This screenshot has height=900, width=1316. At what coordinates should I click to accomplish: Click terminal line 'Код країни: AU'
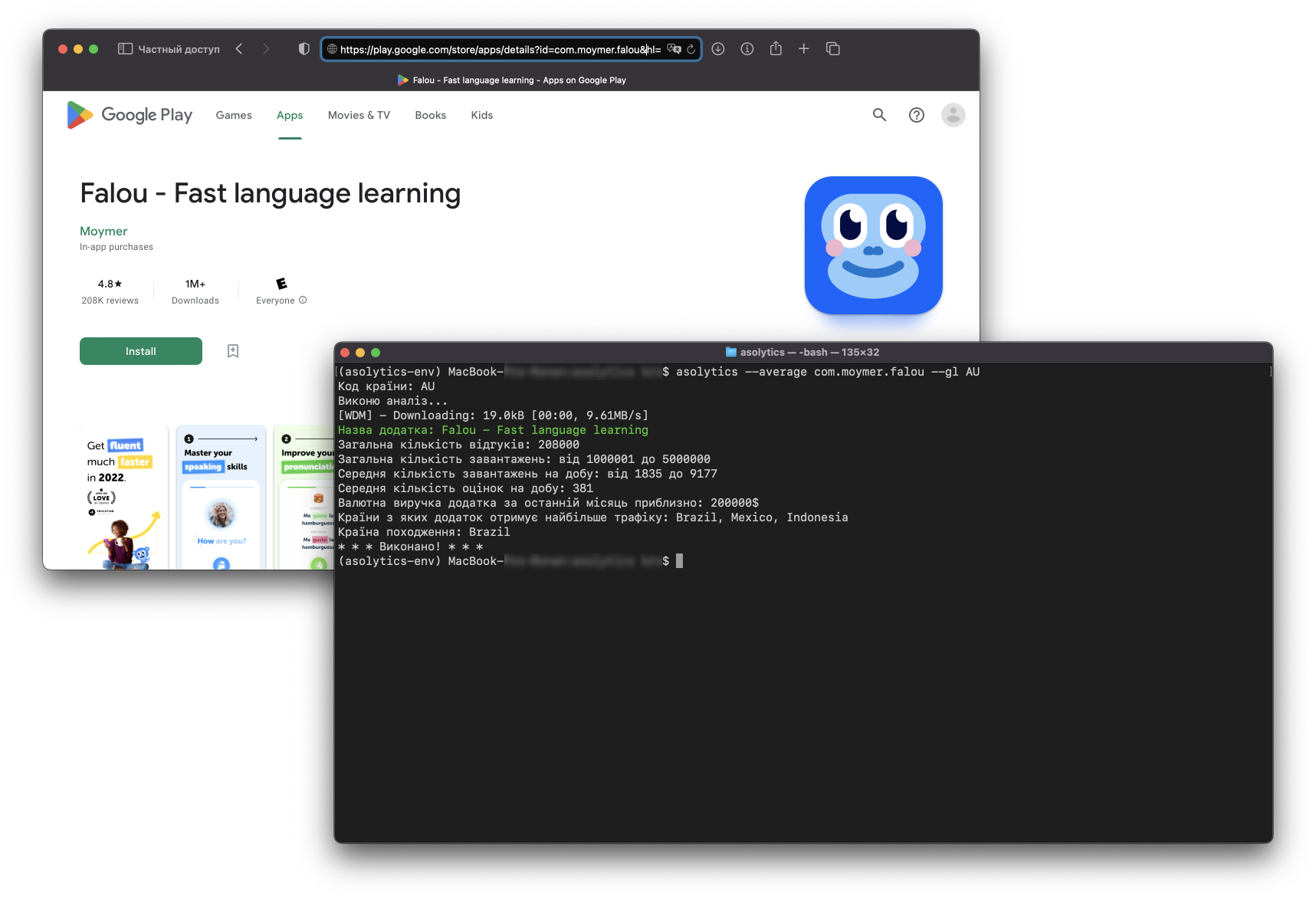(x=386, y=386)
